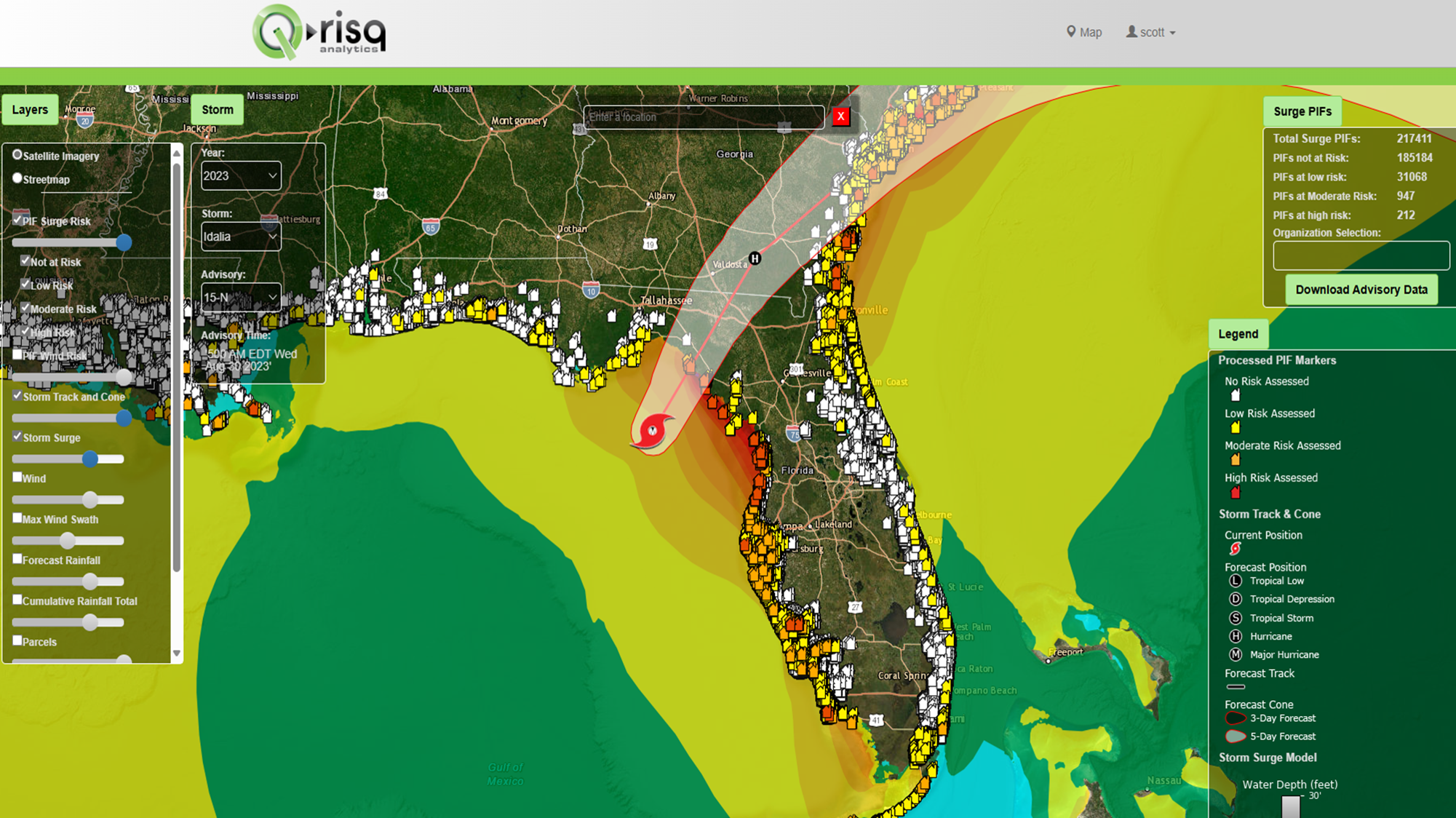Click the Qrisq analytics logo
Screen dimensions: 1456x818
tap(319, 32)
